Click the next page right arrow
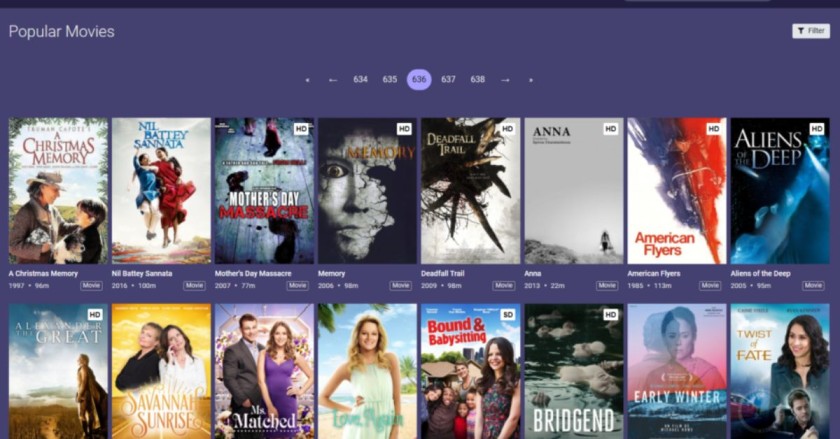The height and width of the screenshot is (439, 840). click(505, 80)
